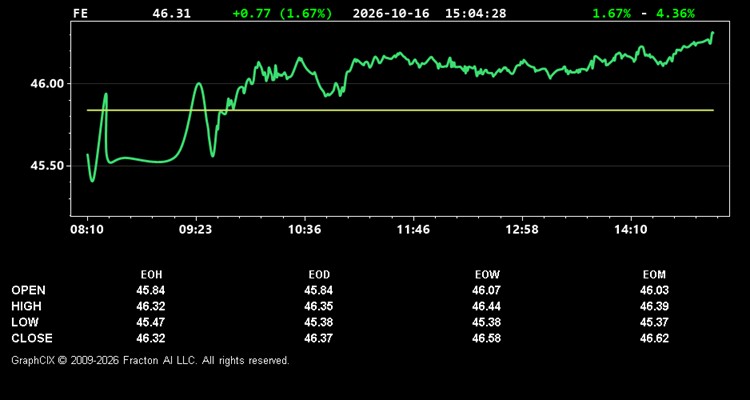Click the EOW CLOSE value 46.58
This screenshot has height=400, width=750.
click(x=486, y=338)
